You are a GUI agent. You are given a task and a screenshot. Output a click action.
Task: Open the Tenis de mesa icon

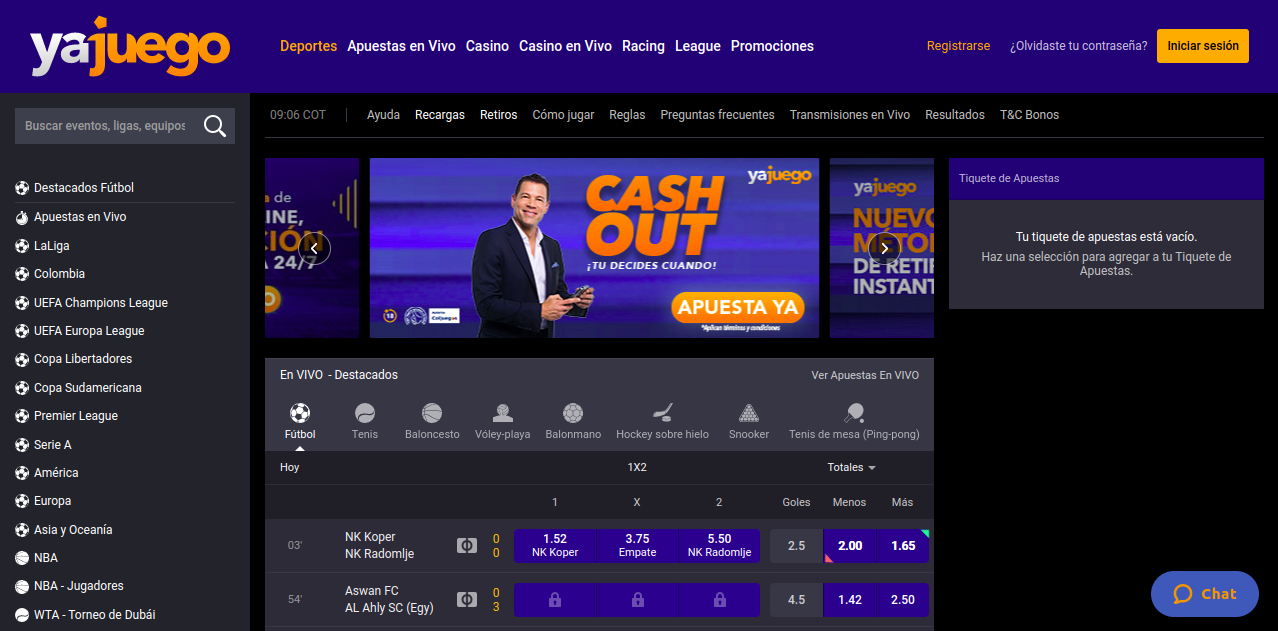(x=854, y=413)
